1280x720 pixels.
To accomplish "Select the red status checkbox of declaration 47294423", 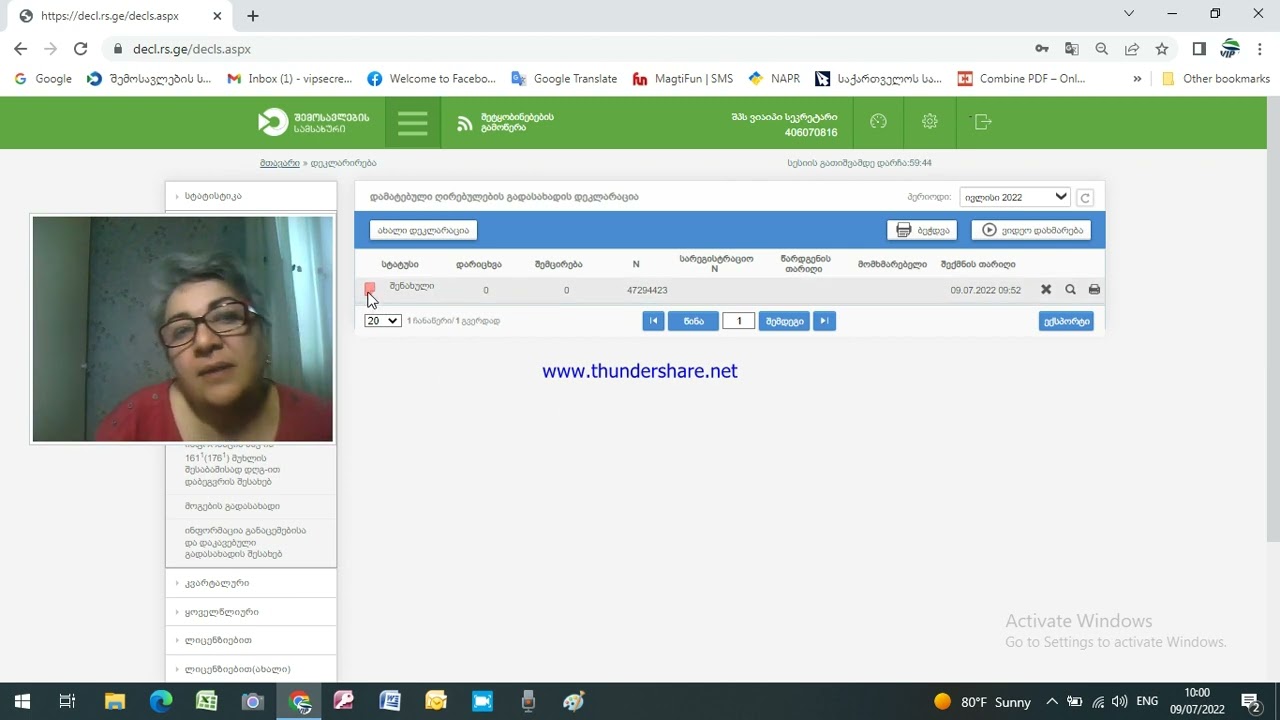I will (x=370, y=288).
